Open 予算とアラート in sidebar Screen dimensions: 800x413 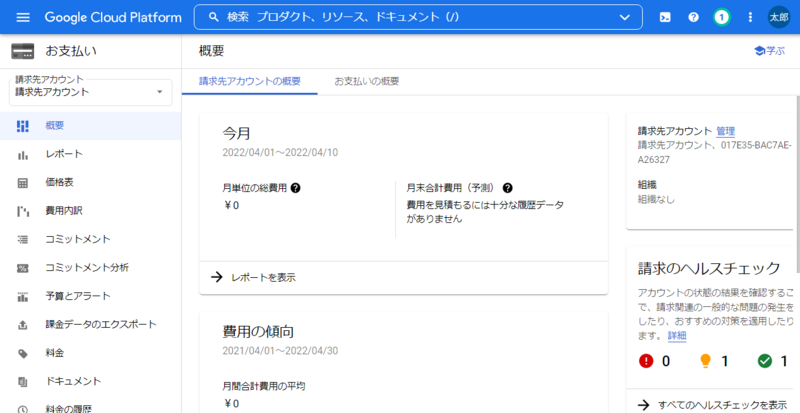tap(77, 296)
